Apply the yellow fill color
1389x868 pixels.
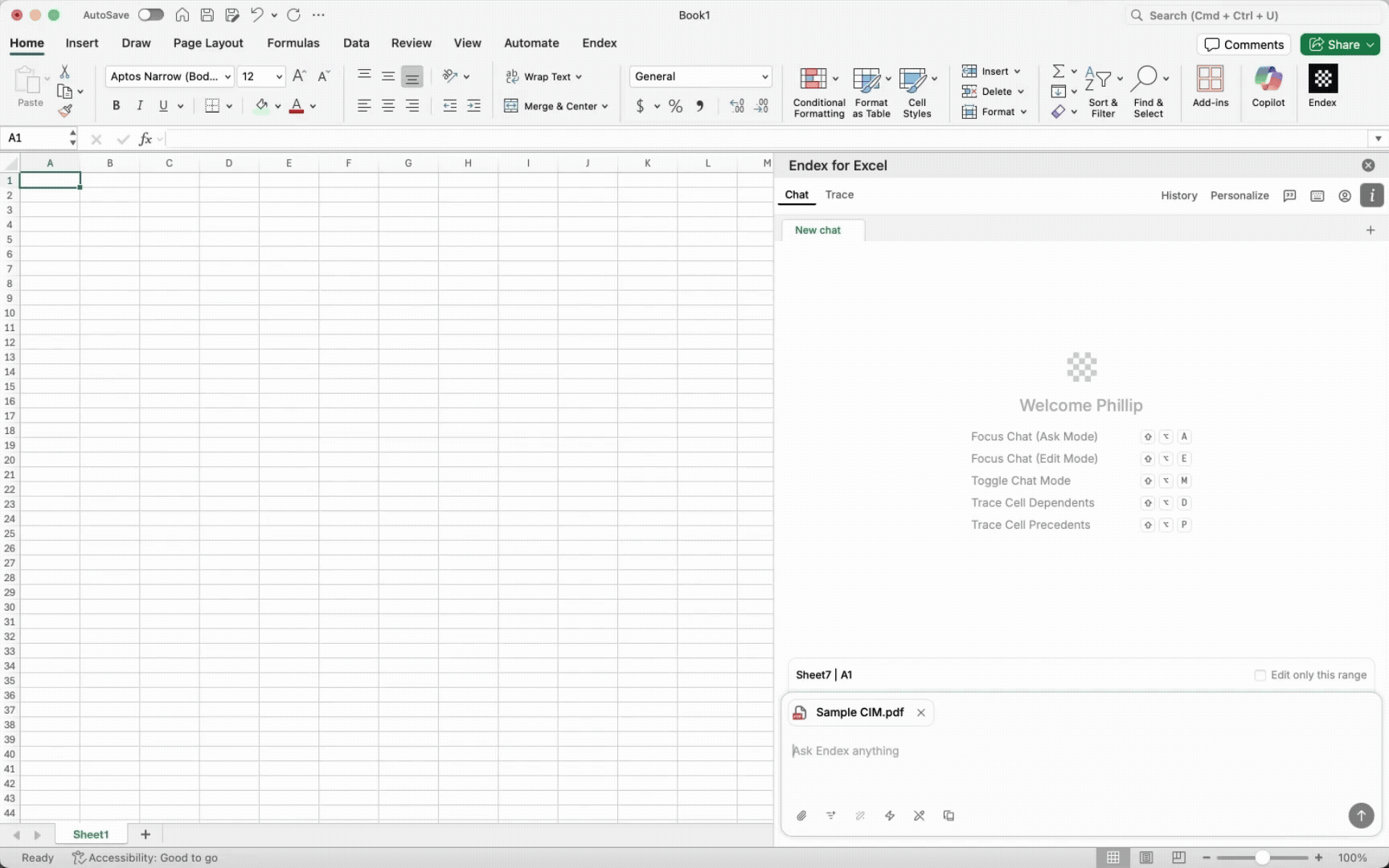pos(261,106)
